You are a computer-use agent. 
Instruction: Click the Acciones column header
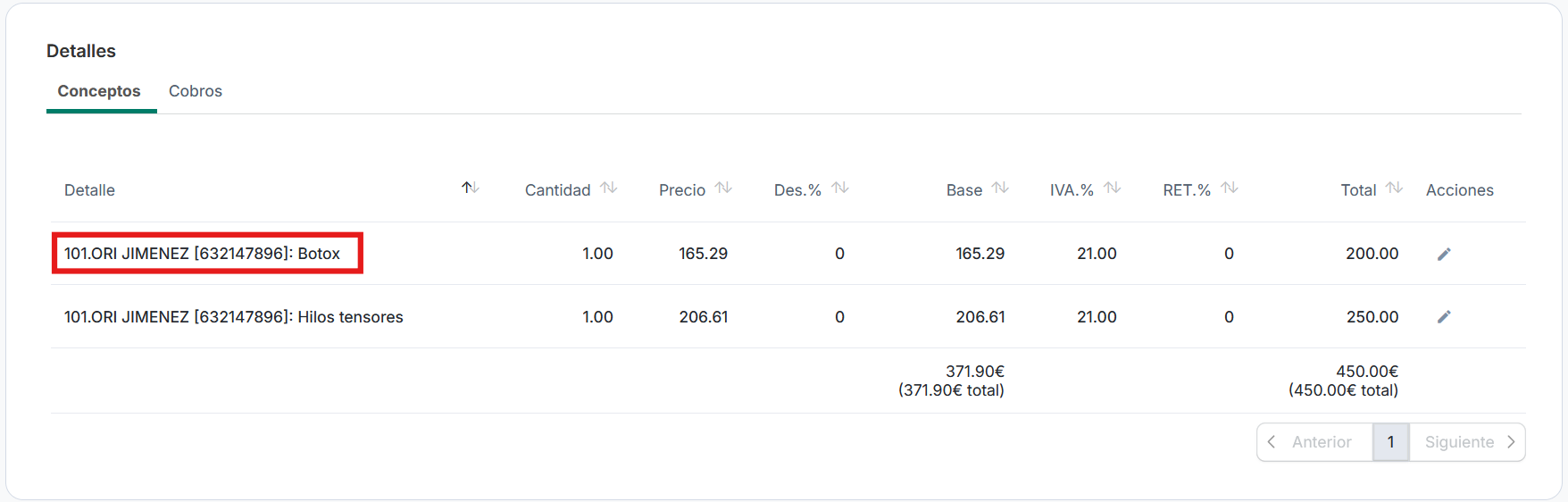coord(1459,190)
